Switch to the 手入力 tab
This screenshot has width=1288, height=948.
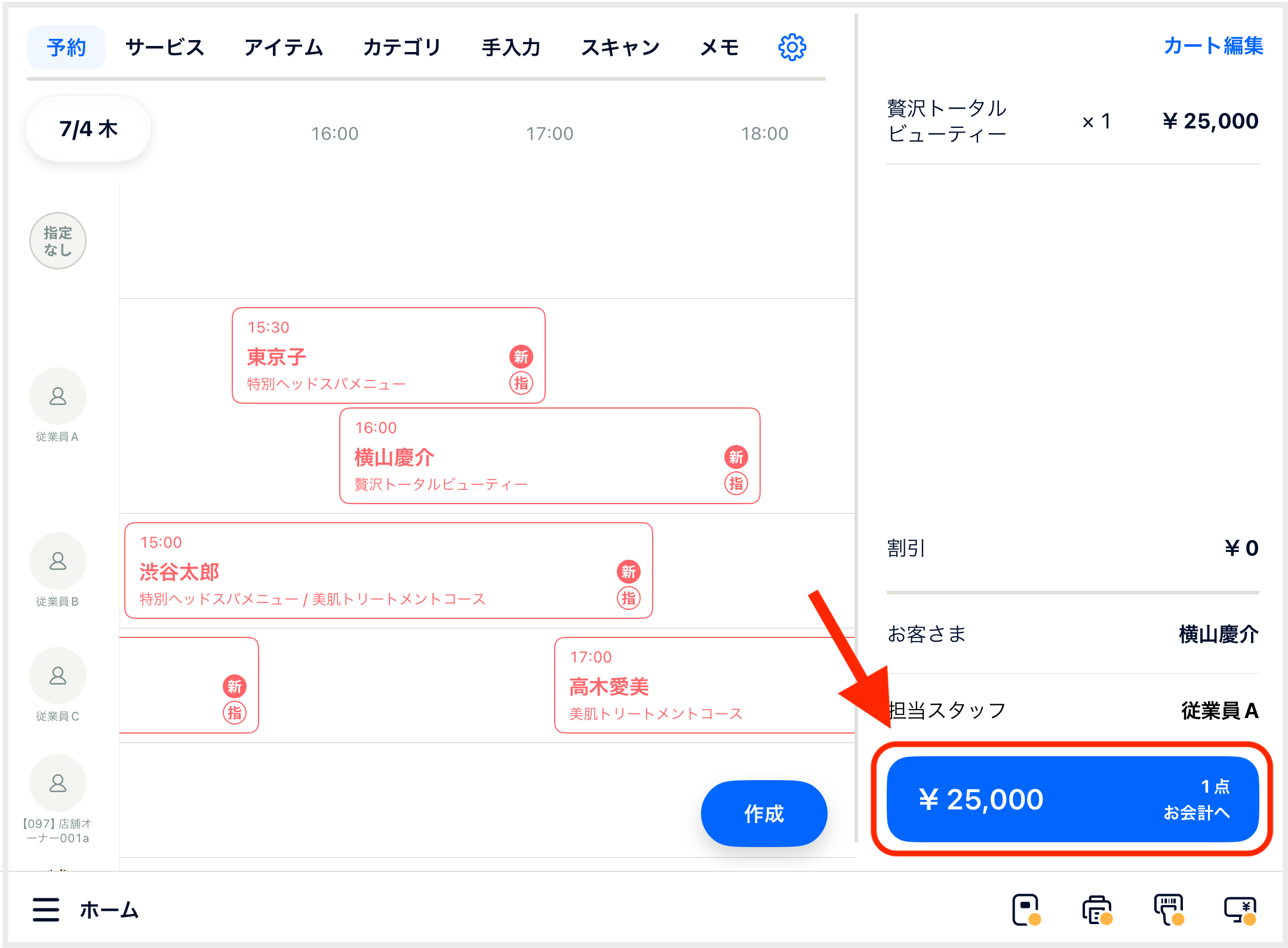point(511,47)
